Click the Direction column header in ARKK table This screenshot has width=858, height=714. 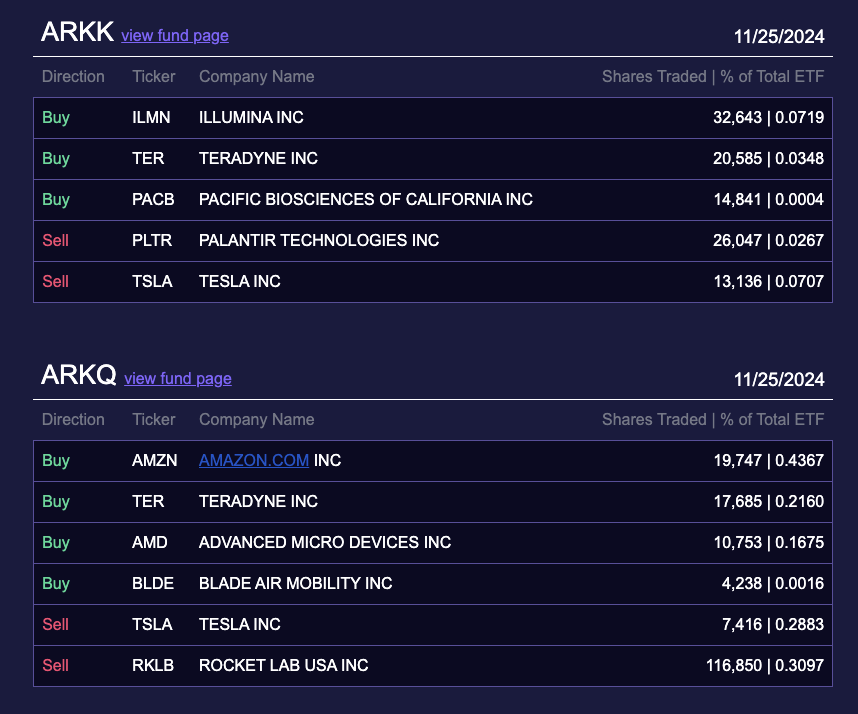[x=72, y=76]
